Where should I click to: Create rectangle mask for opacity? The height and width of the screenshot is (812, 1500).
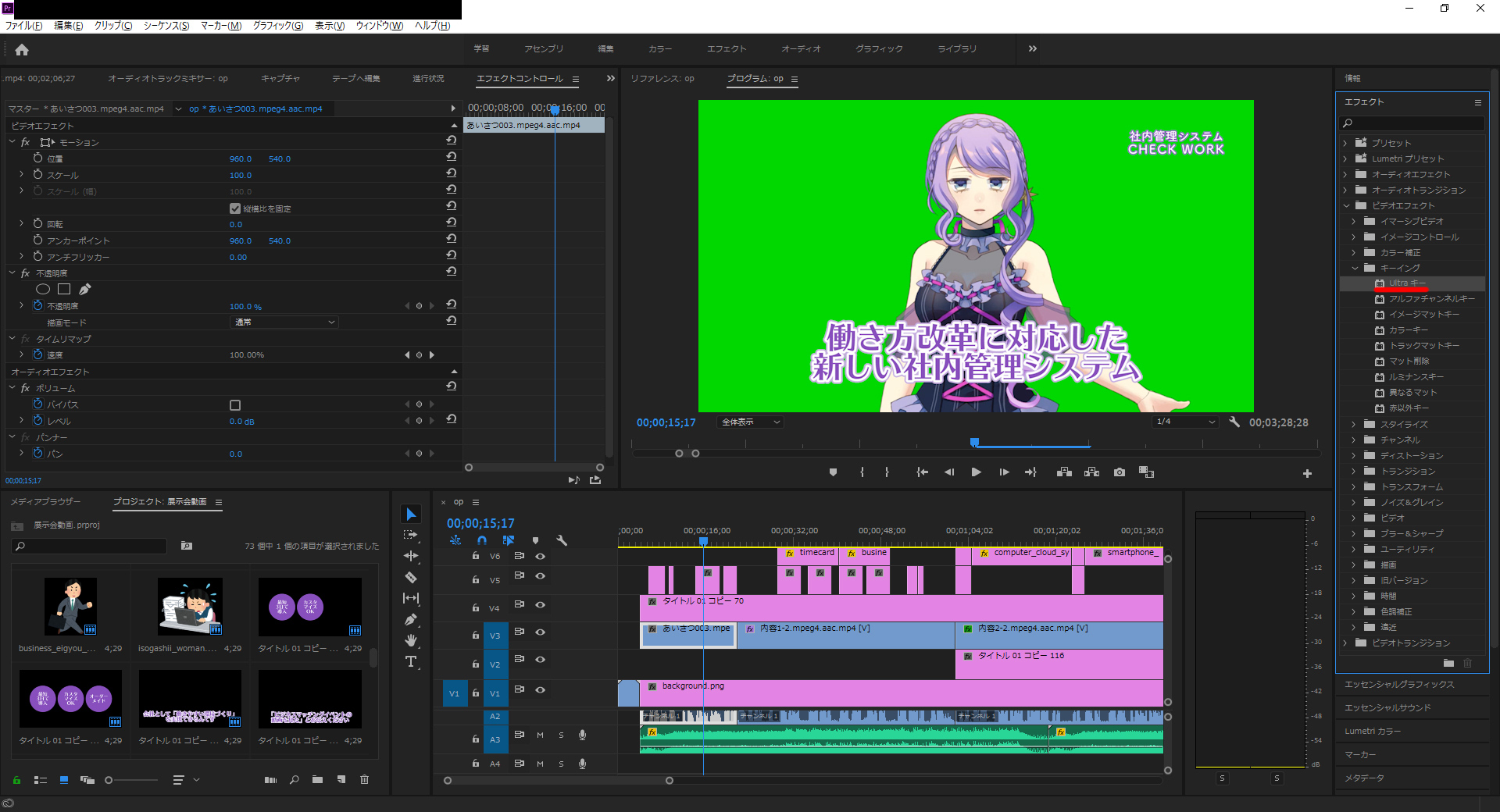tap(64, 289)
